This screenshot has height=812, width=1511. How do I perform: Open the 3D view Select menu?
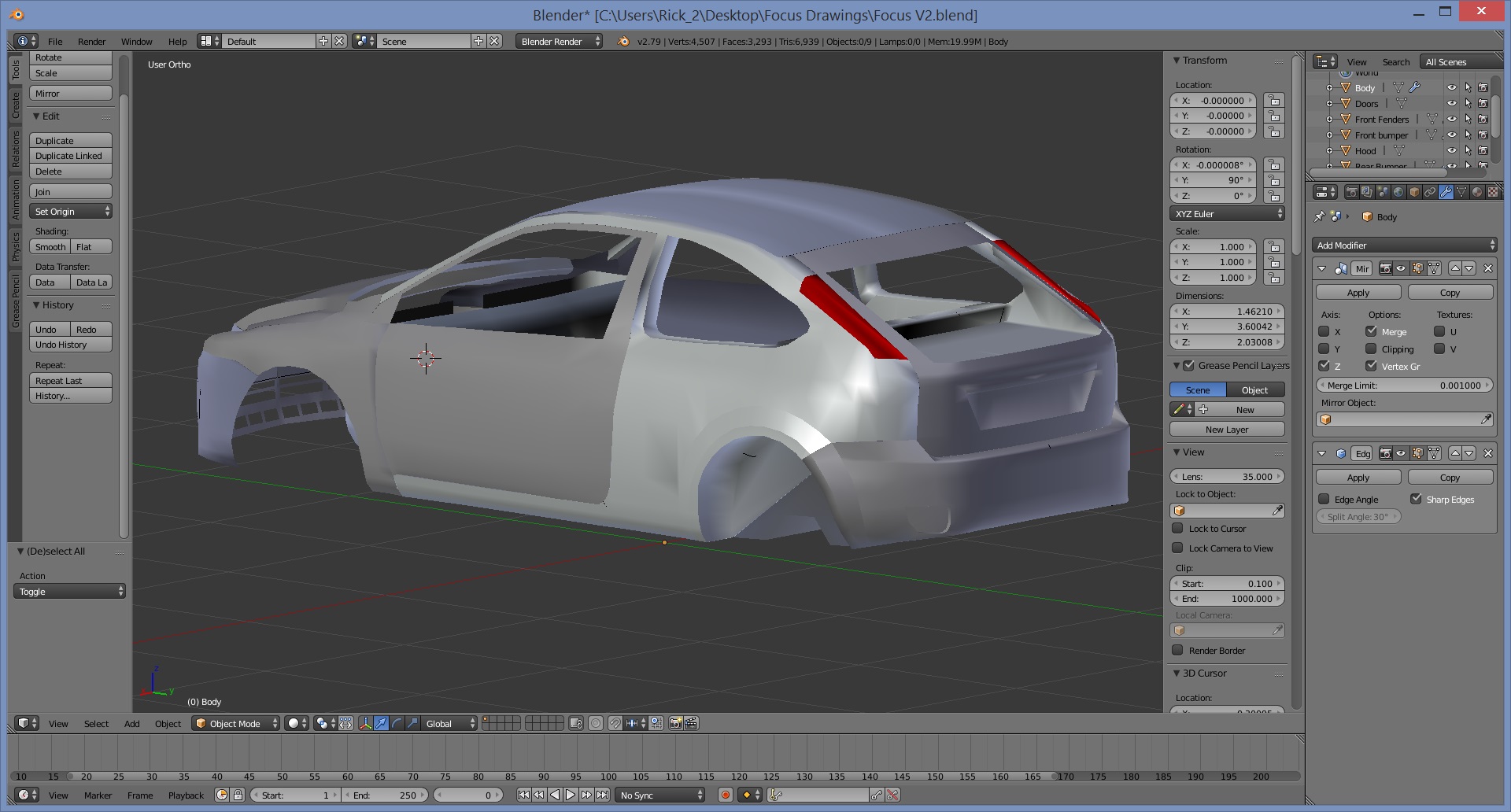coord(96,724)
